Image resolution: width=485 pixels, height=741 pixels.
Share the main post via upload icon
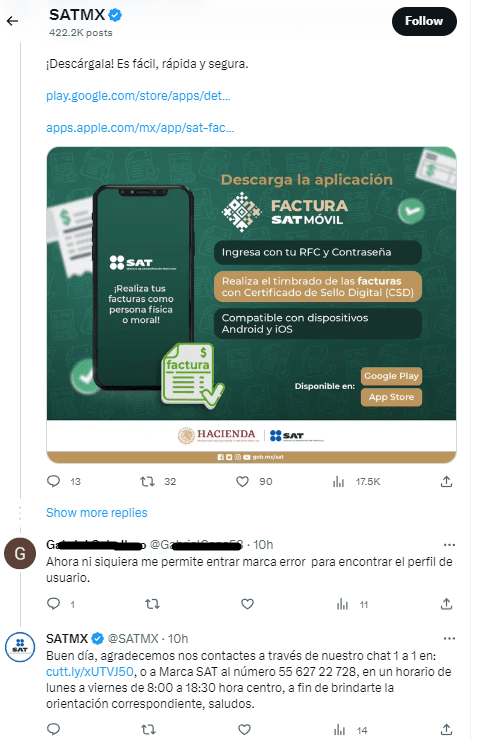pos(446,482)
